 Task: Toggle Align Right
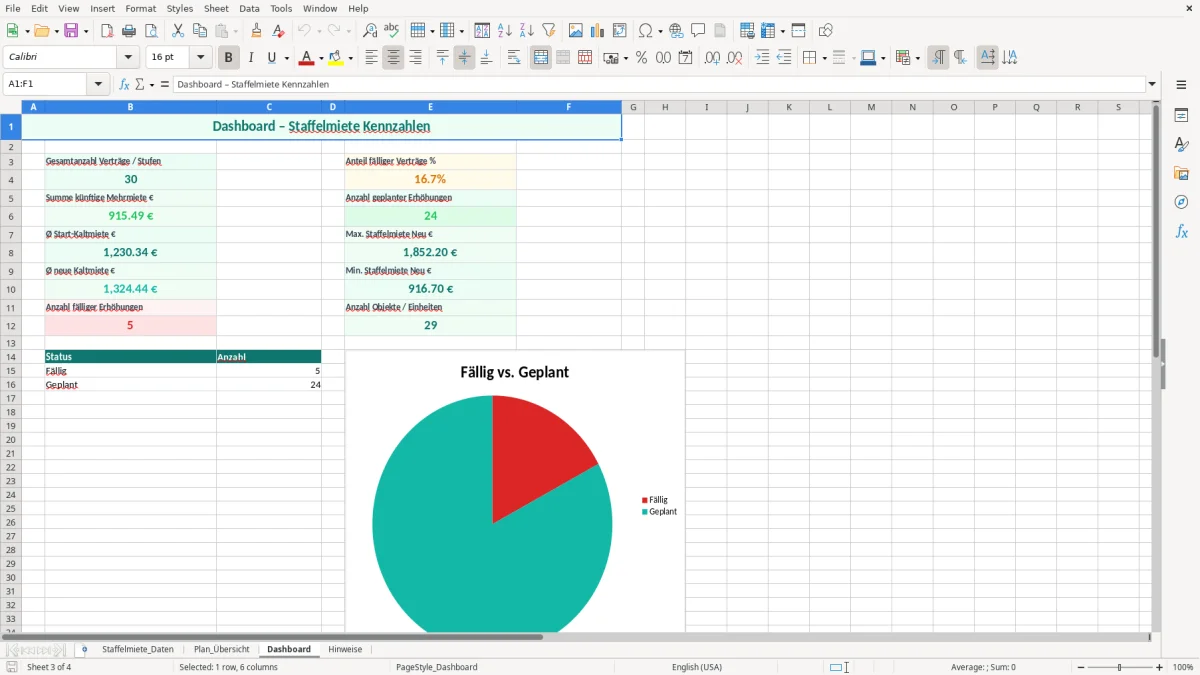(x=416, y=58)
